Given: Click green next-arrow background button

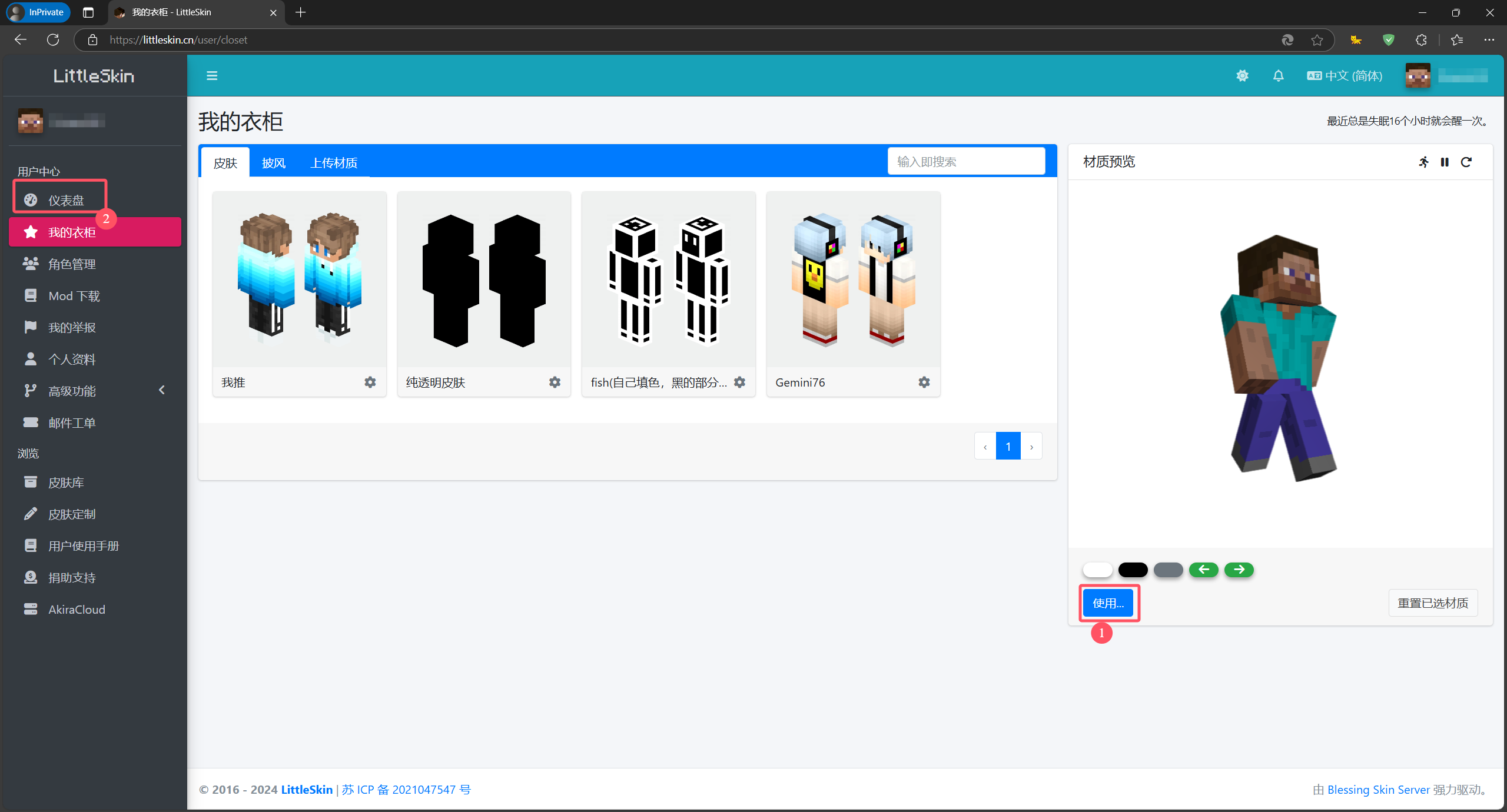Looking at the screenshot, I should 1239,570.
